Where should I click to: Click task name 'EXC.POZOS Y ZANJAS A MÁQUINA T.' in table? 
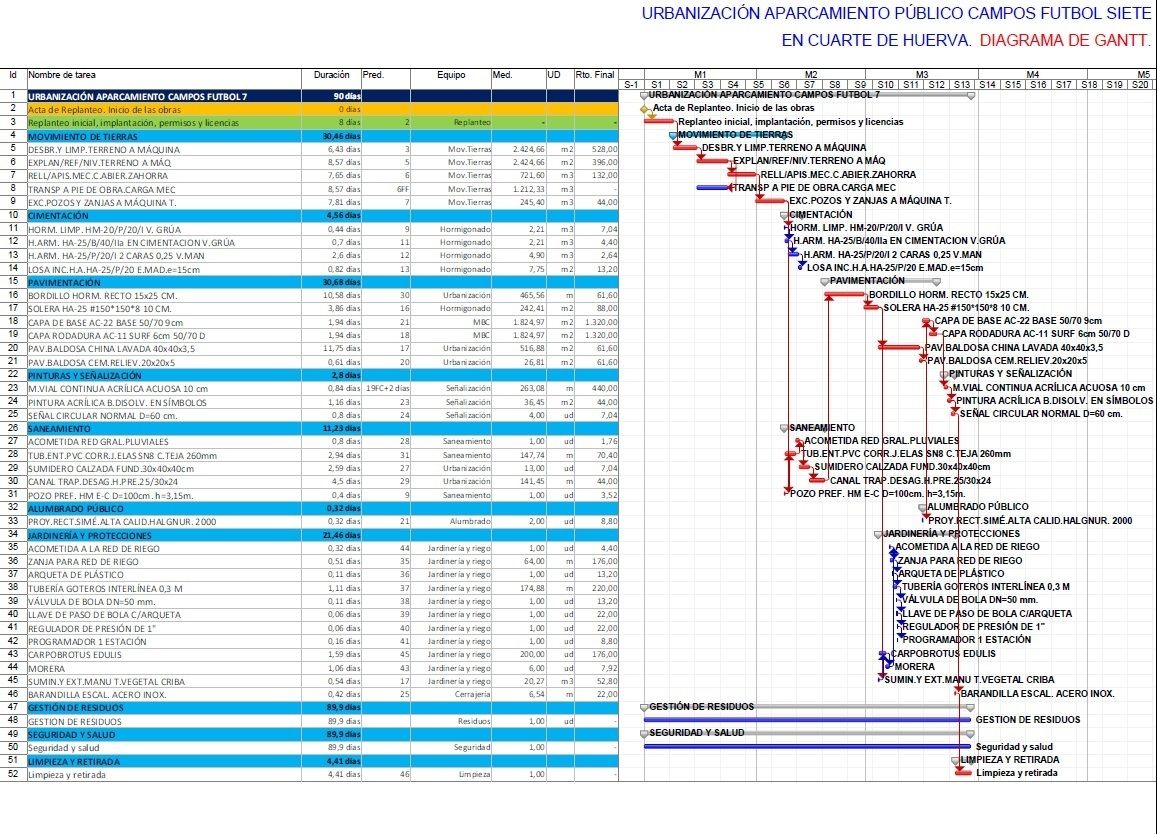click(102, 203)
